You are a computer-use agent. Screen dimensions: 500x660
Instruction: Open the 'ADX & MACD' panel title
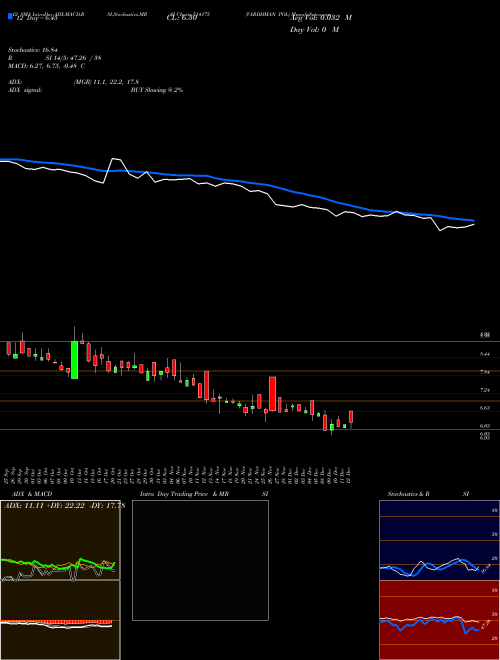pos(32,494)
